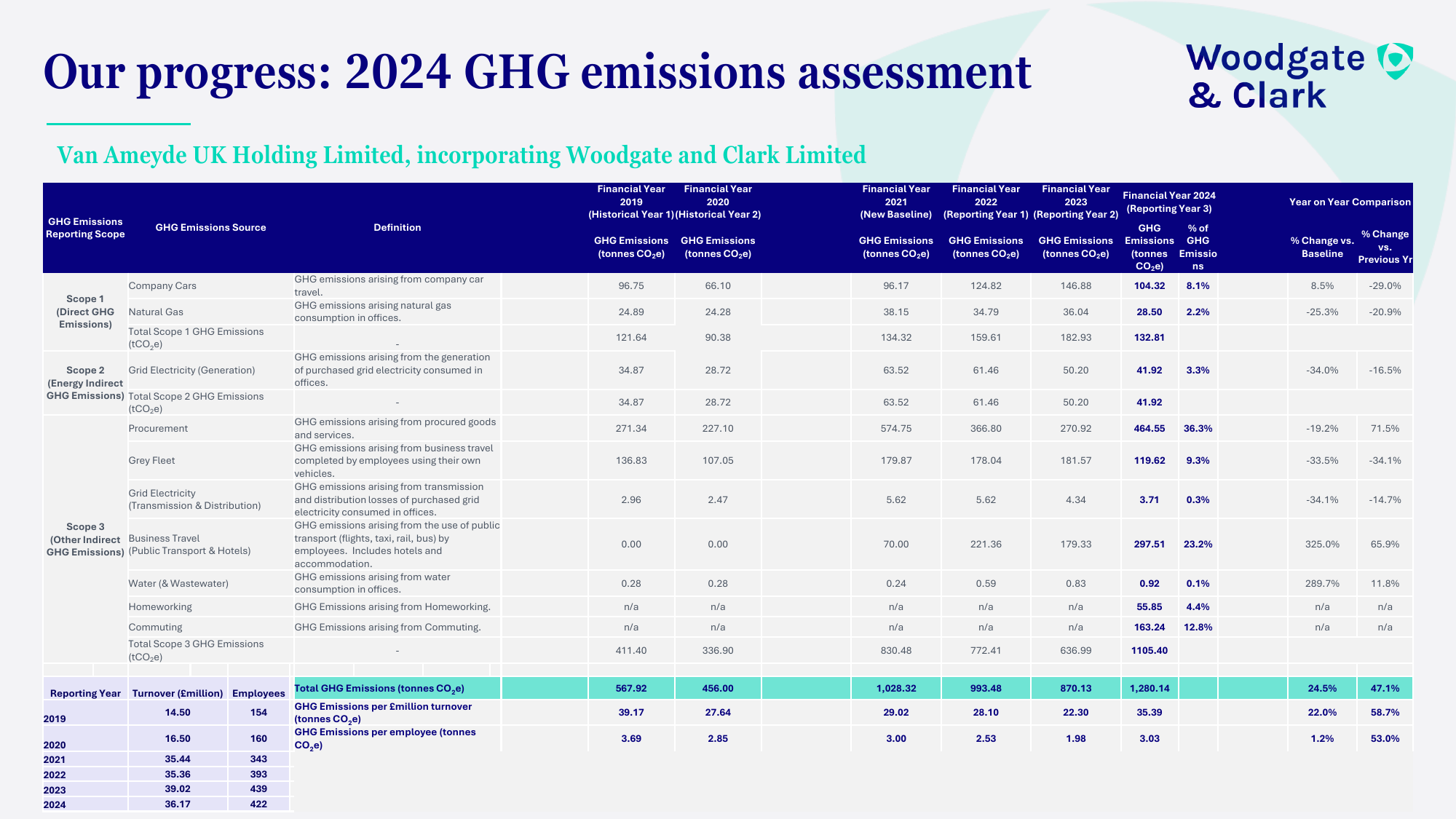
Task: Select the total 2021 baseline value 1,028.32
Action: (896, 689)
